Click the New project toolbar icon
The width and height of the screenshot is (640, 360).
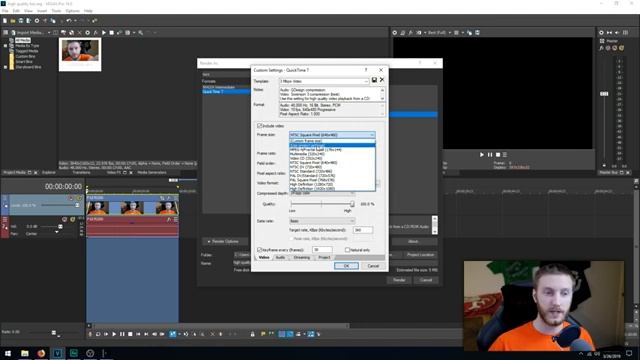(x=5, y=21)
